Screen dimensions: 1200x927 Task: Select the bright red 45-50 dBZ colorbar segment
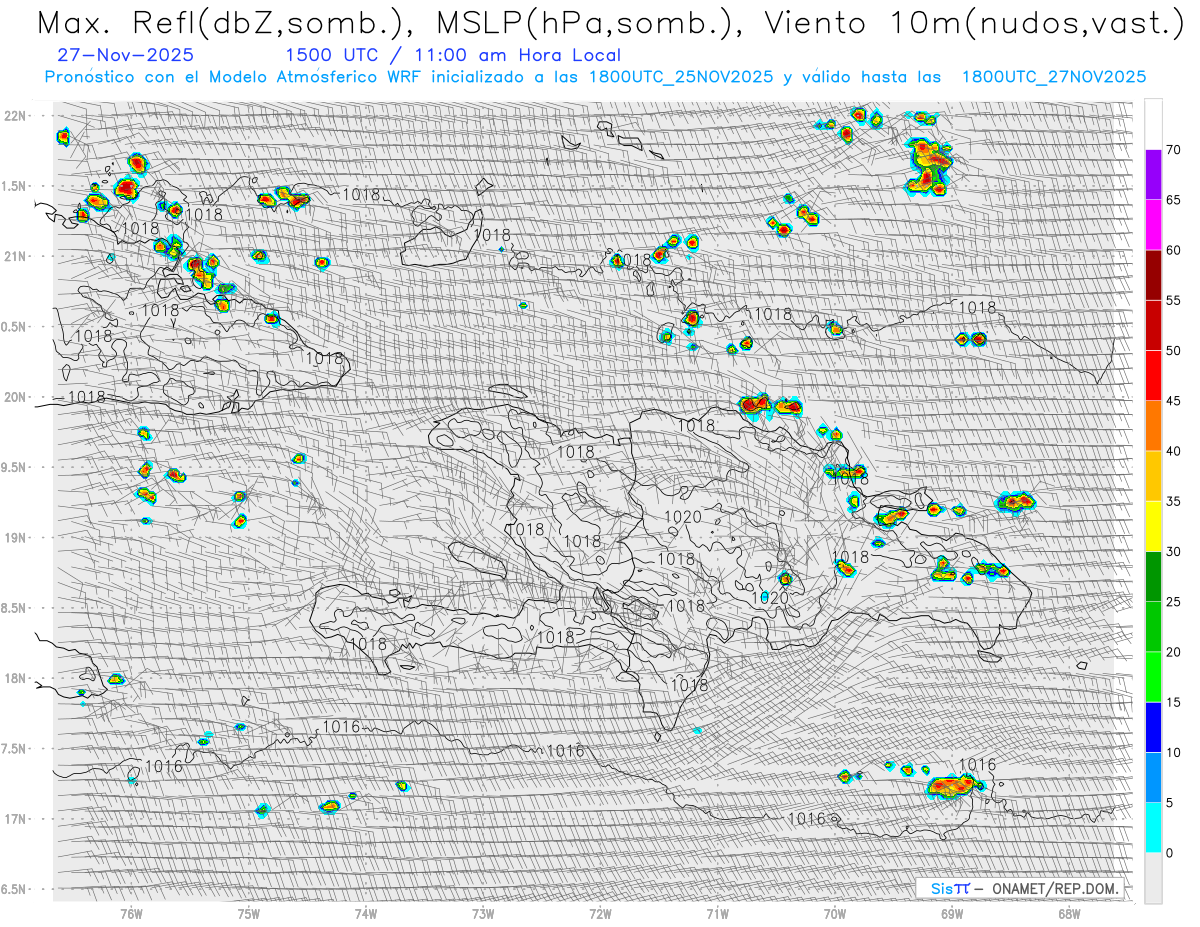(1154, 376)
